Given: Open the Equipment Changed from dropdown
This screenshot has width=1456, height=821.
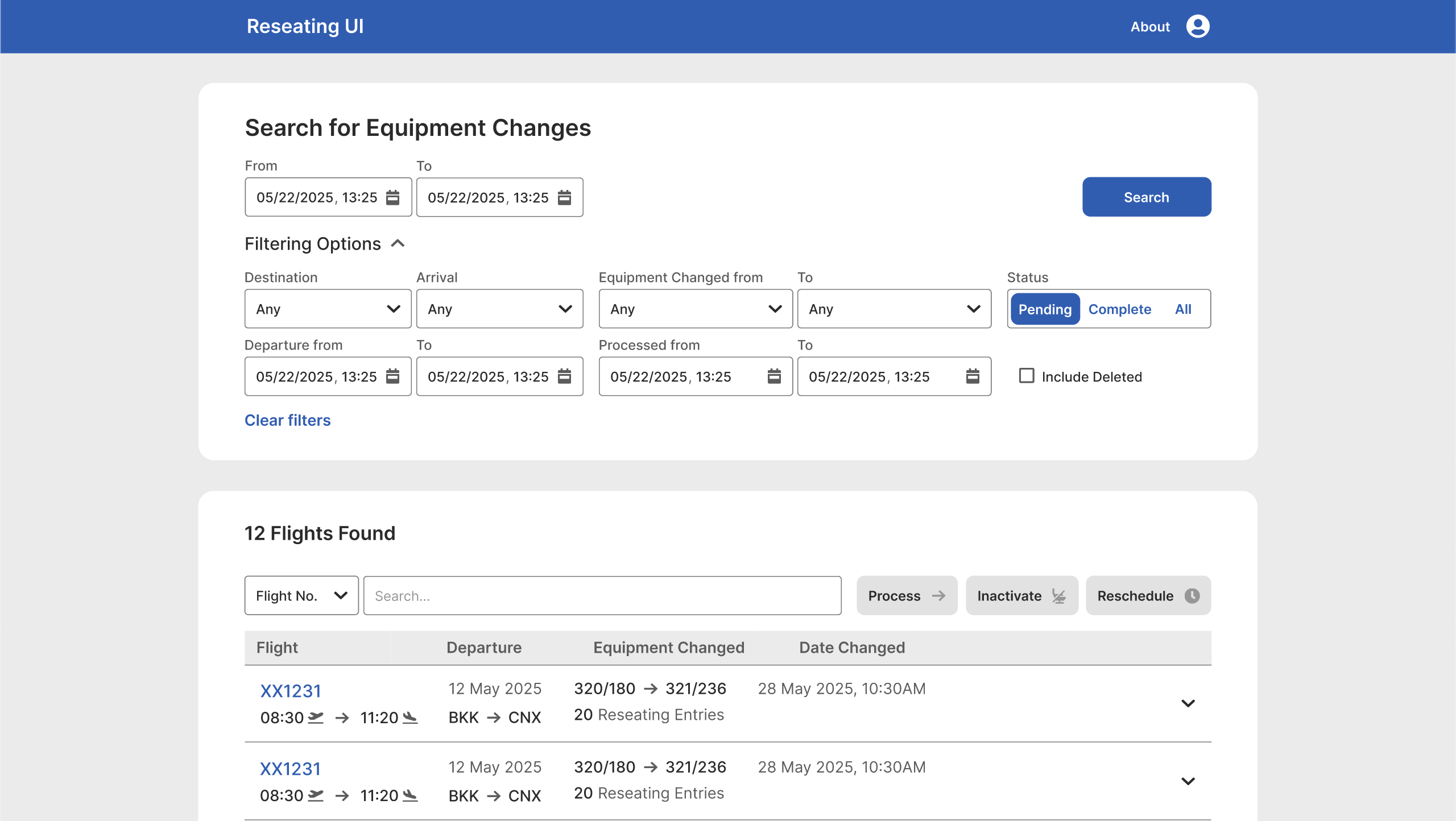Looking at the screenshot, I should coord(695,309).
